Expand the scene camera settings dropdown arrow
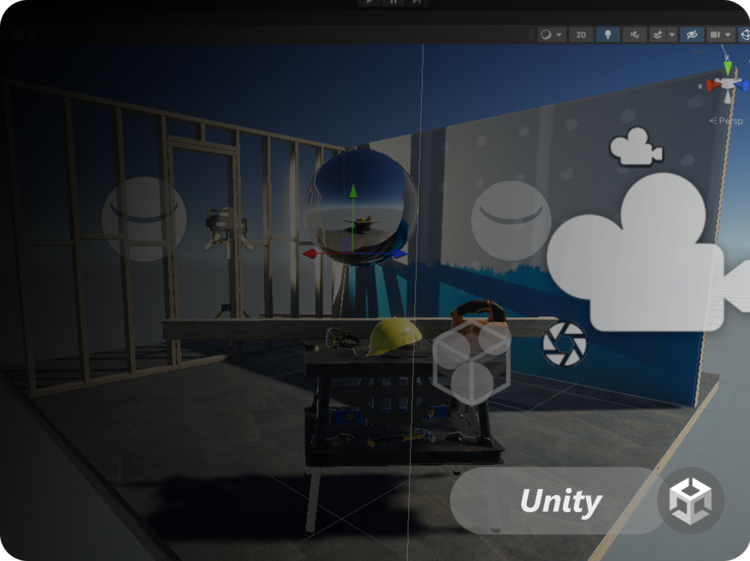 [x=728, y=34]
